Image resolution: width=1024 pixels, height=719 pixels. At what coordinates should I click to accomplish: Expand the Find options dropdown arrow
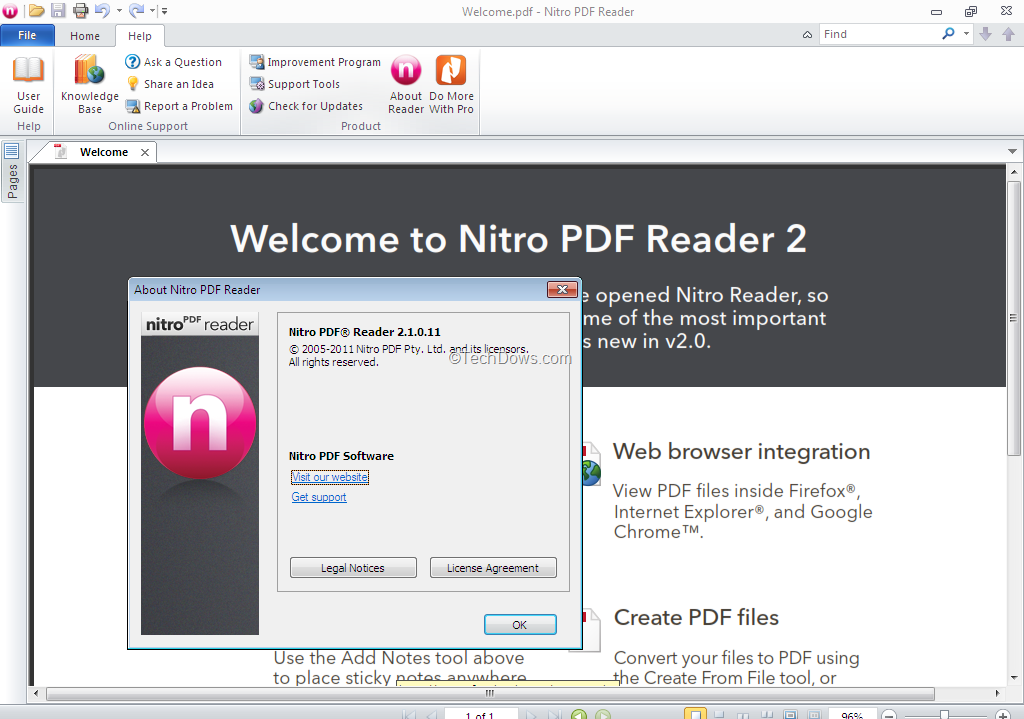(966, 34)
